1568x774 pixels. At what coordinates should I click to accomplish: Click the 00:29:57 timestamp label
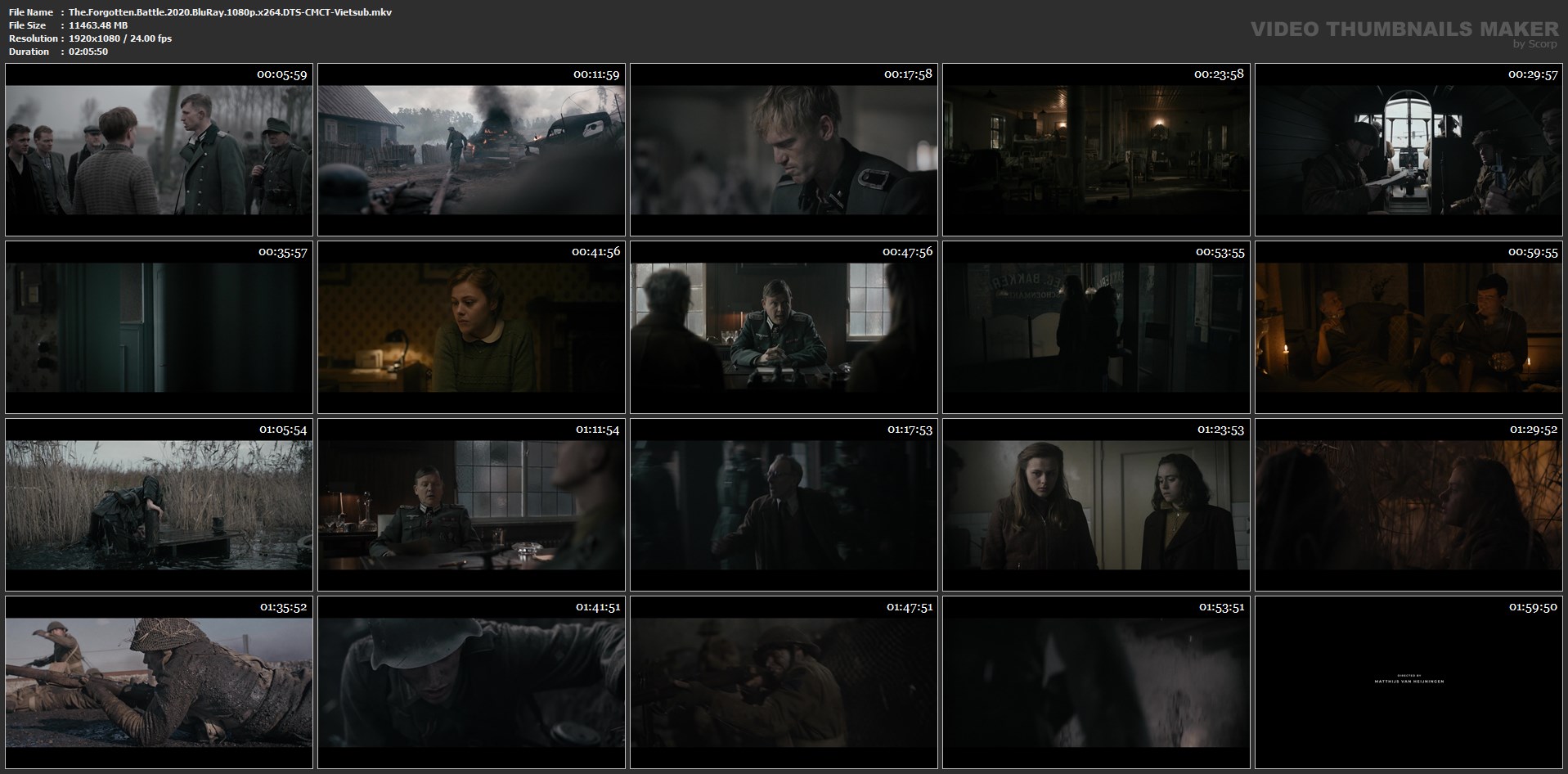pyautogui.click(x=1532, y=74)
